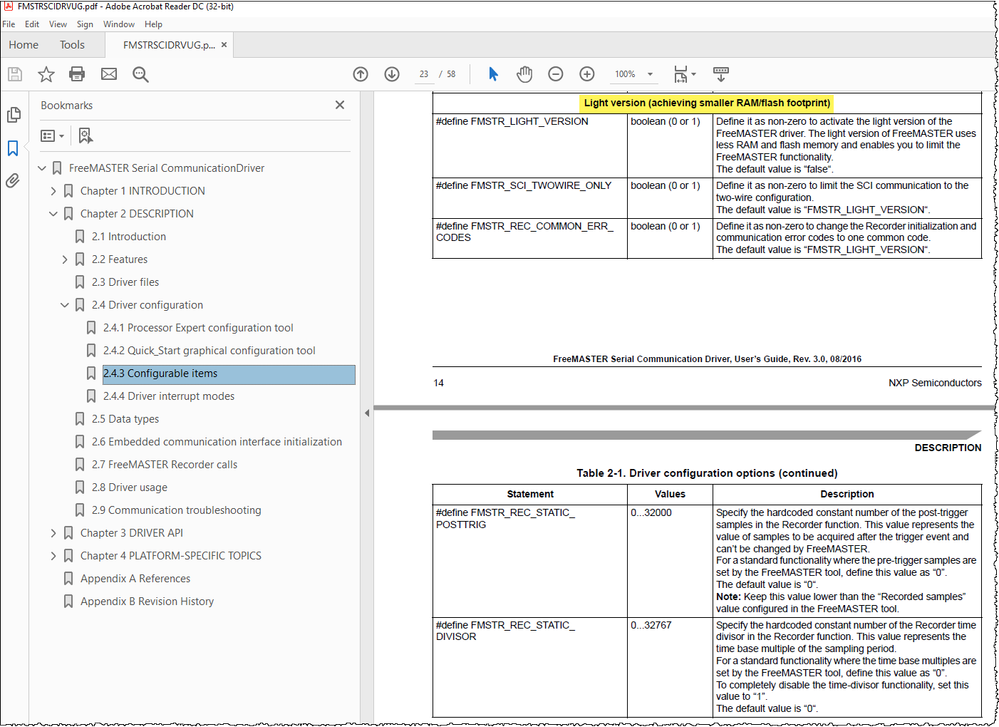The image size is (999, 727).
Task: Open 2.4.2 Quick_Start graphical configuration tool
Action: click(x=209, y=351)
